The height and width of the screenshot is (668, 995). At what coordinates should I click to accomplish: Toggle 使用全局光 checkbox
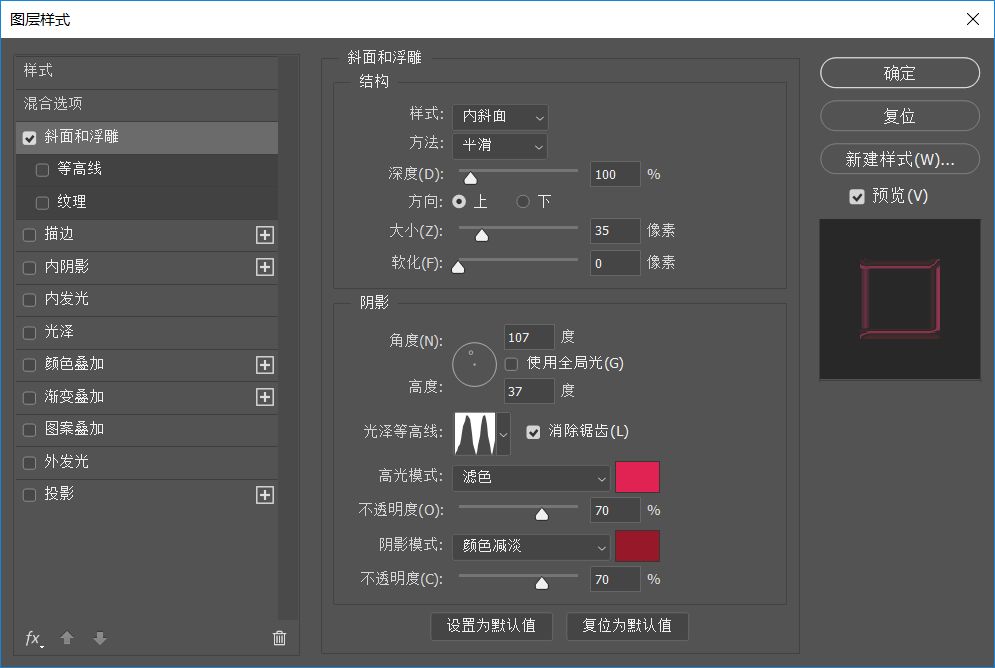coord(512,363)
